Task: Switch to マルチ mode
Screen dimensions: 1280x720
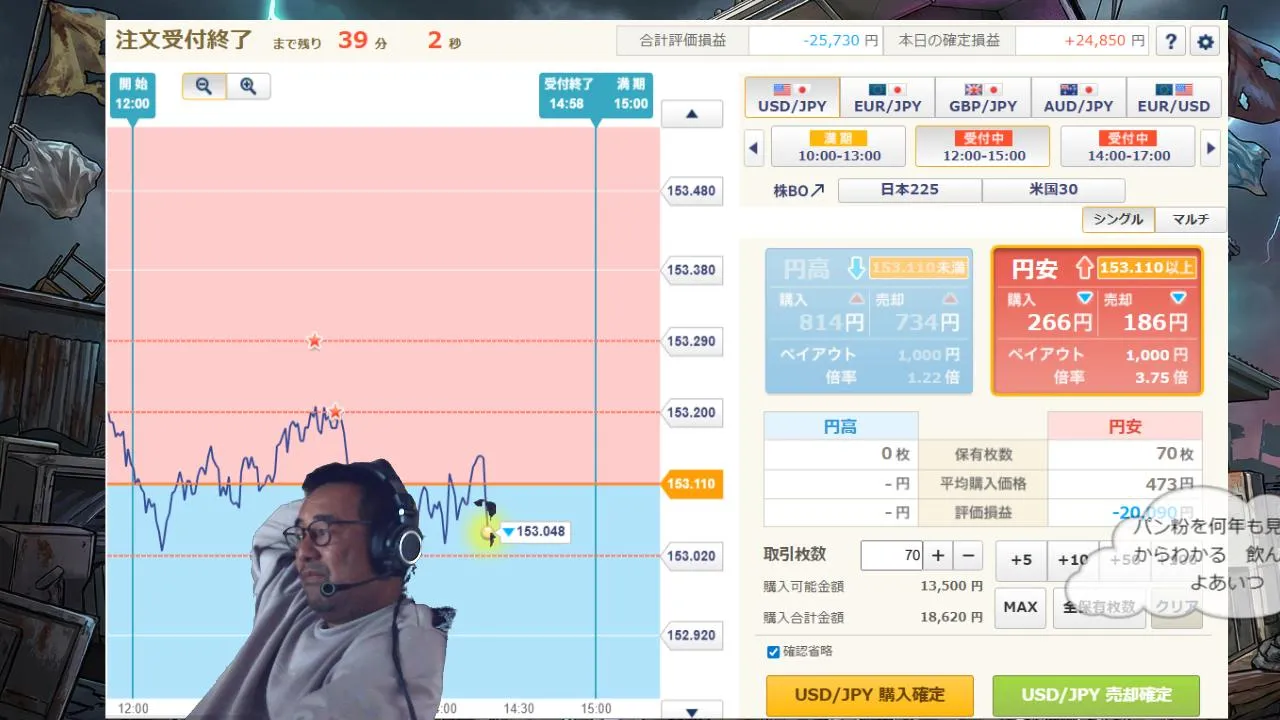Action: (1190, 219)
